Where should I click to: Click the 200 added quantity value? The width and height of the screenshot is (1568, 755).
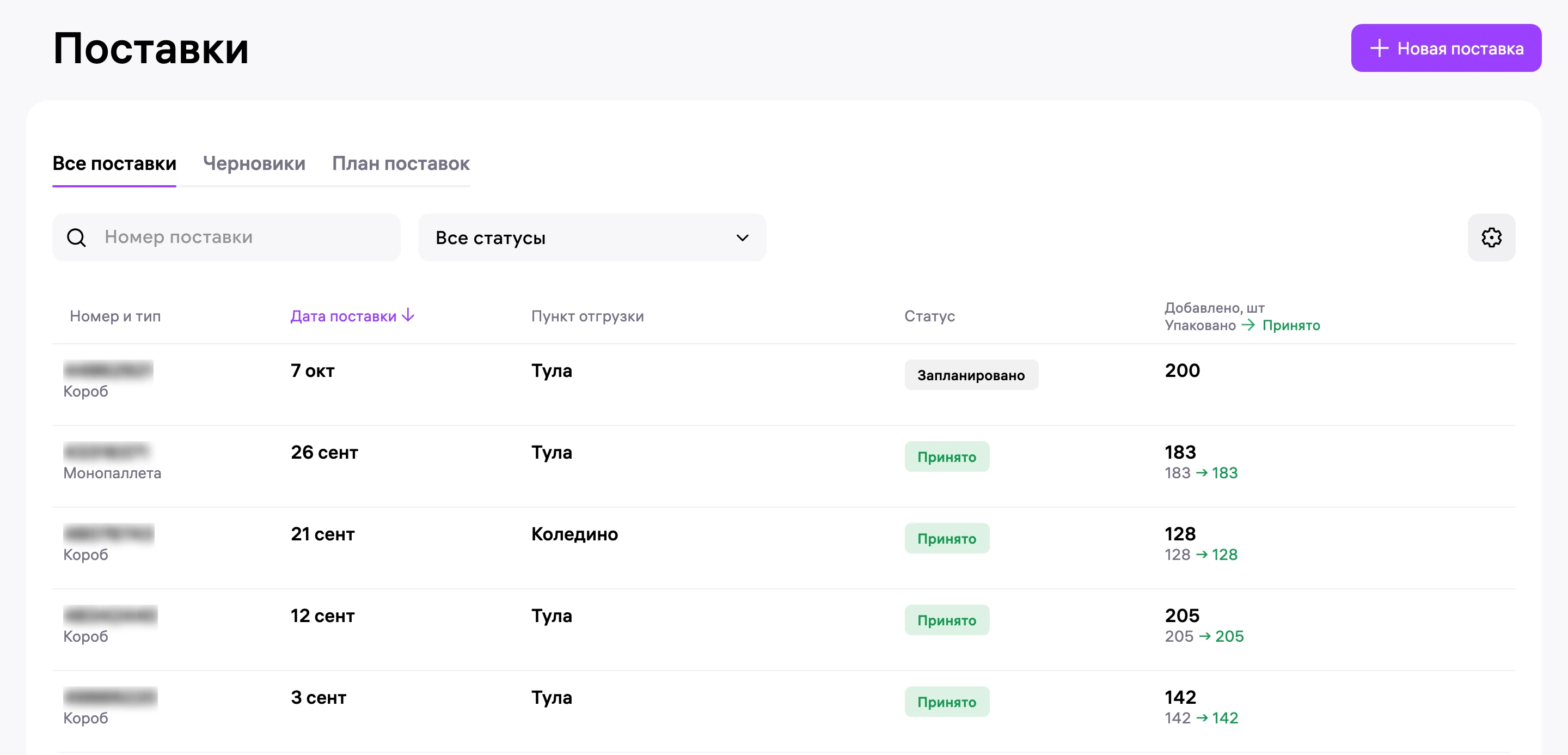click(1182, 371)
